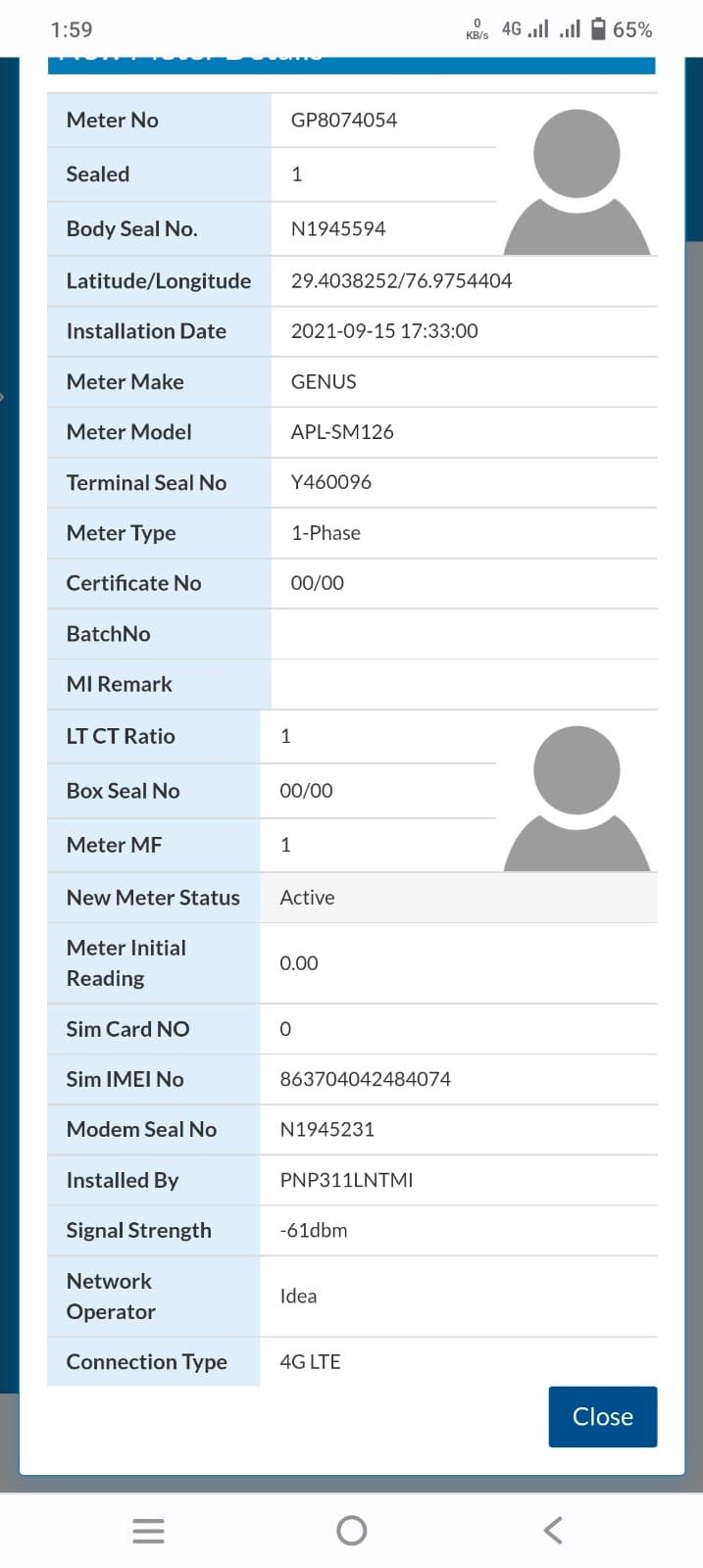
Task: Tap the Android back arrow icon
Action: (x=553, y=1531)
